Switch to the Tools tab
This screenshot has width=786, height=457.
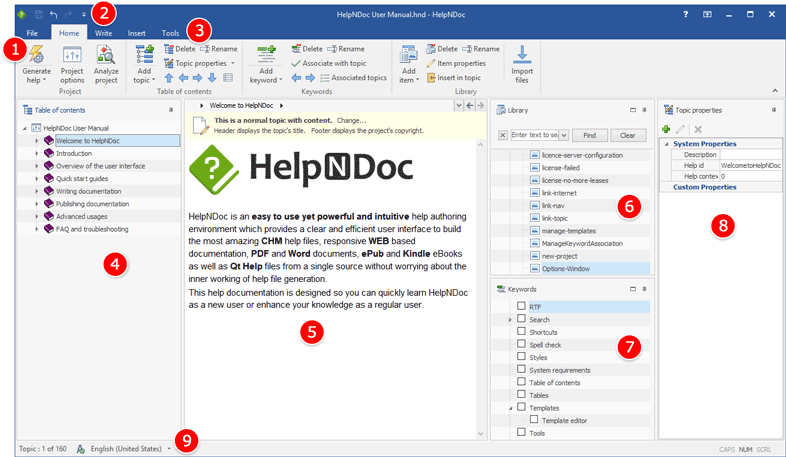(170, 33)
